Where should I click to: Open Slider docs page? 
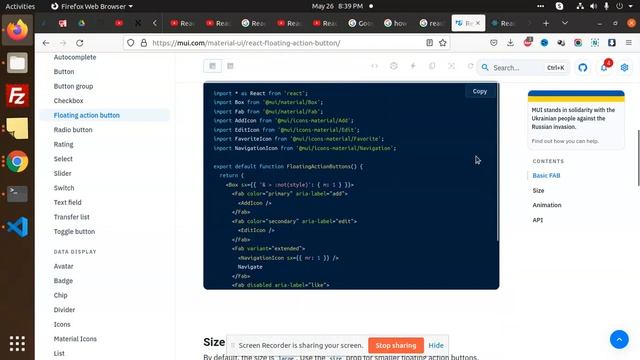[62, 173]
